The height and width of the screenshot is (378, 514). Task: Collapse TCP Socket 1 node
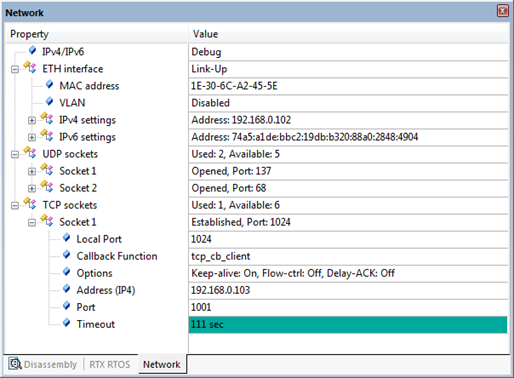point(32,223)
